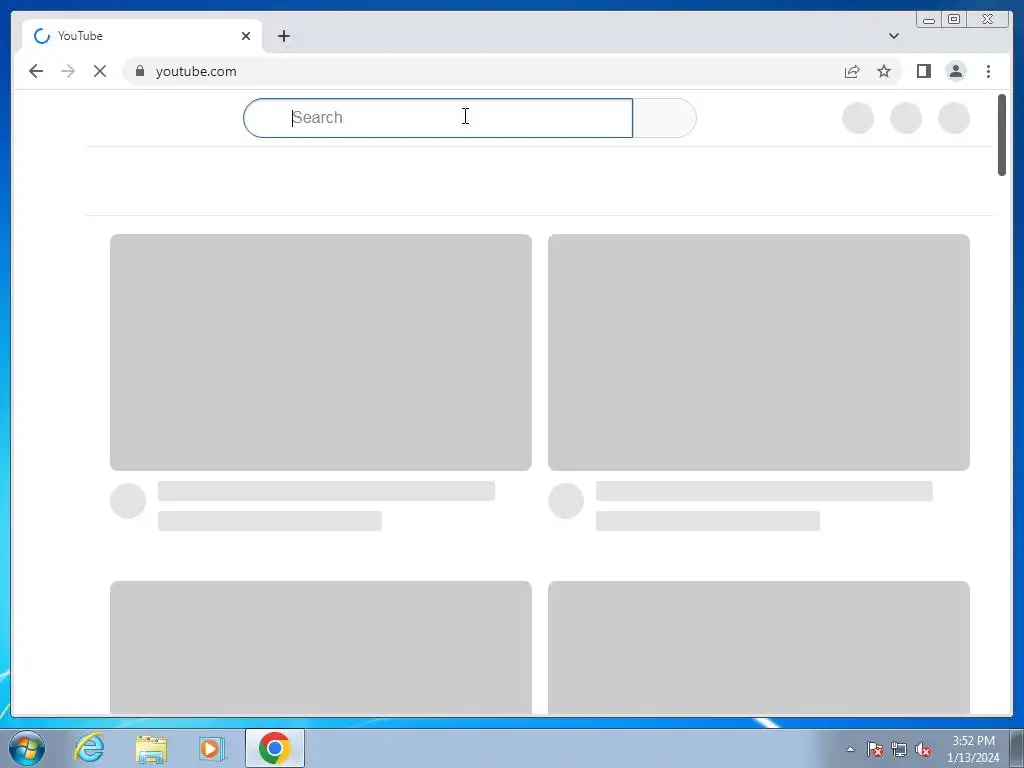Close the YouTube tab
Image resolution: width=1024 pixels, height=768 pixels.
coord(246,36)
